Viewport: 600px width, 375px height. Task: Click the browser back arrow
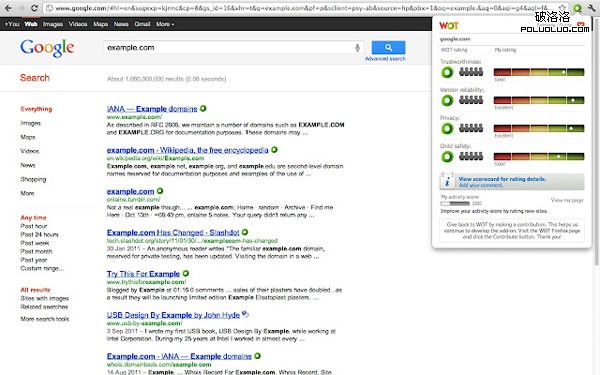8,8
